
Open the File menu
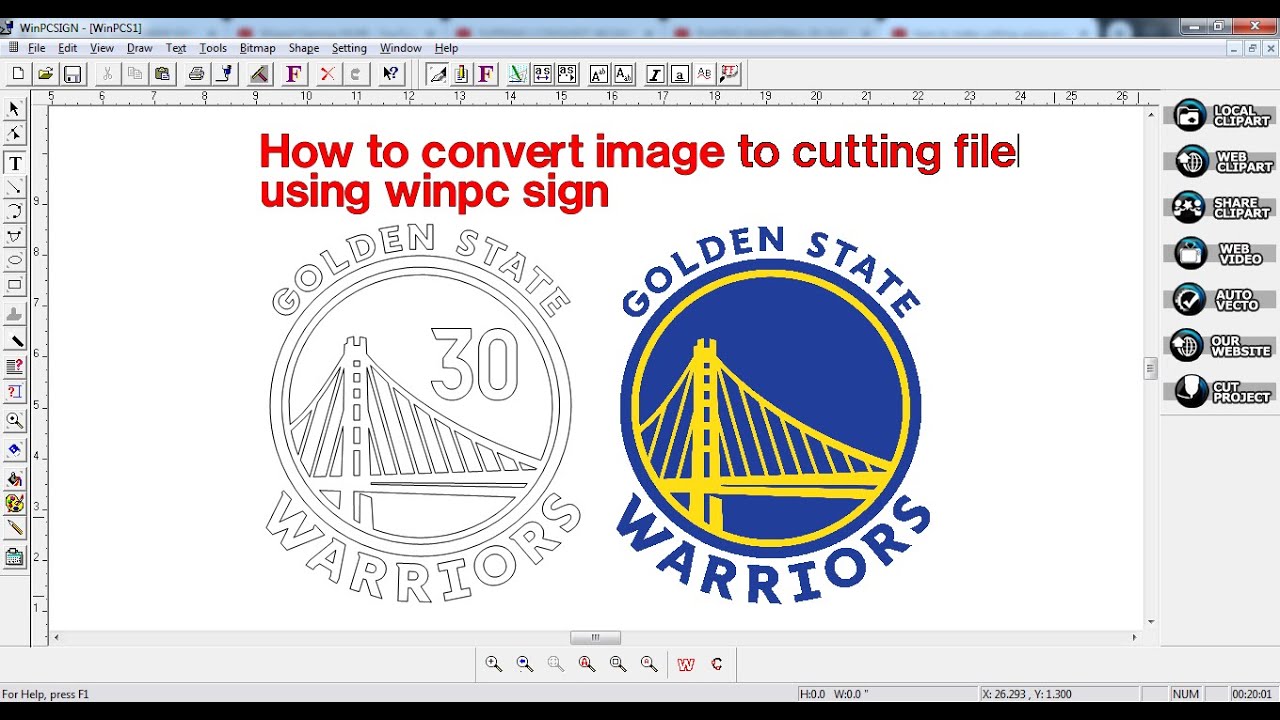[37, 48]
